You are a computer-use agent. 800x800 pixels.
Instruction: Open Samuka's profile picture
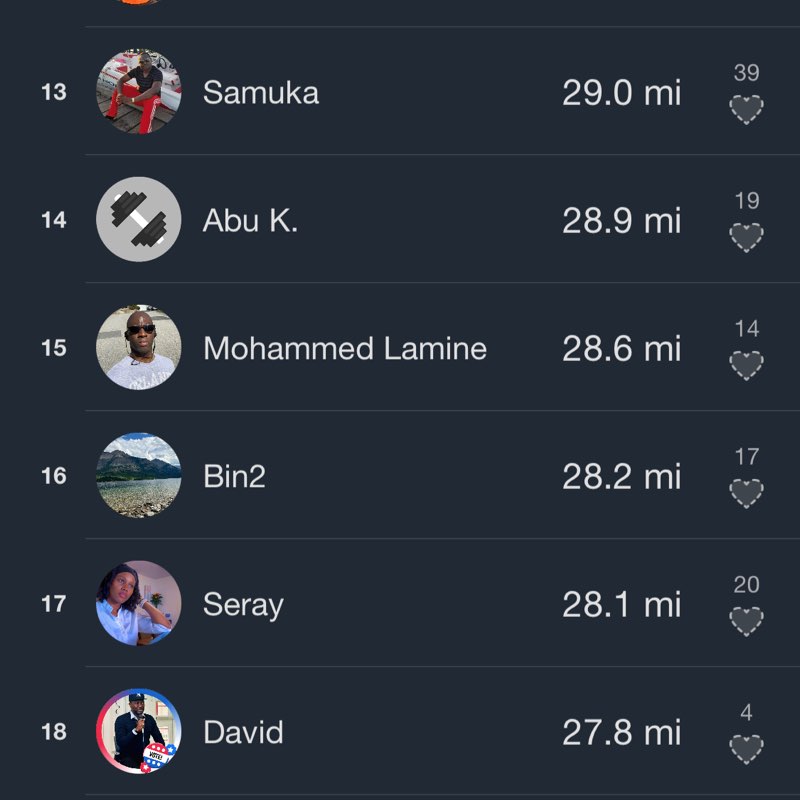pyautogui.click(x=139, y=92)
